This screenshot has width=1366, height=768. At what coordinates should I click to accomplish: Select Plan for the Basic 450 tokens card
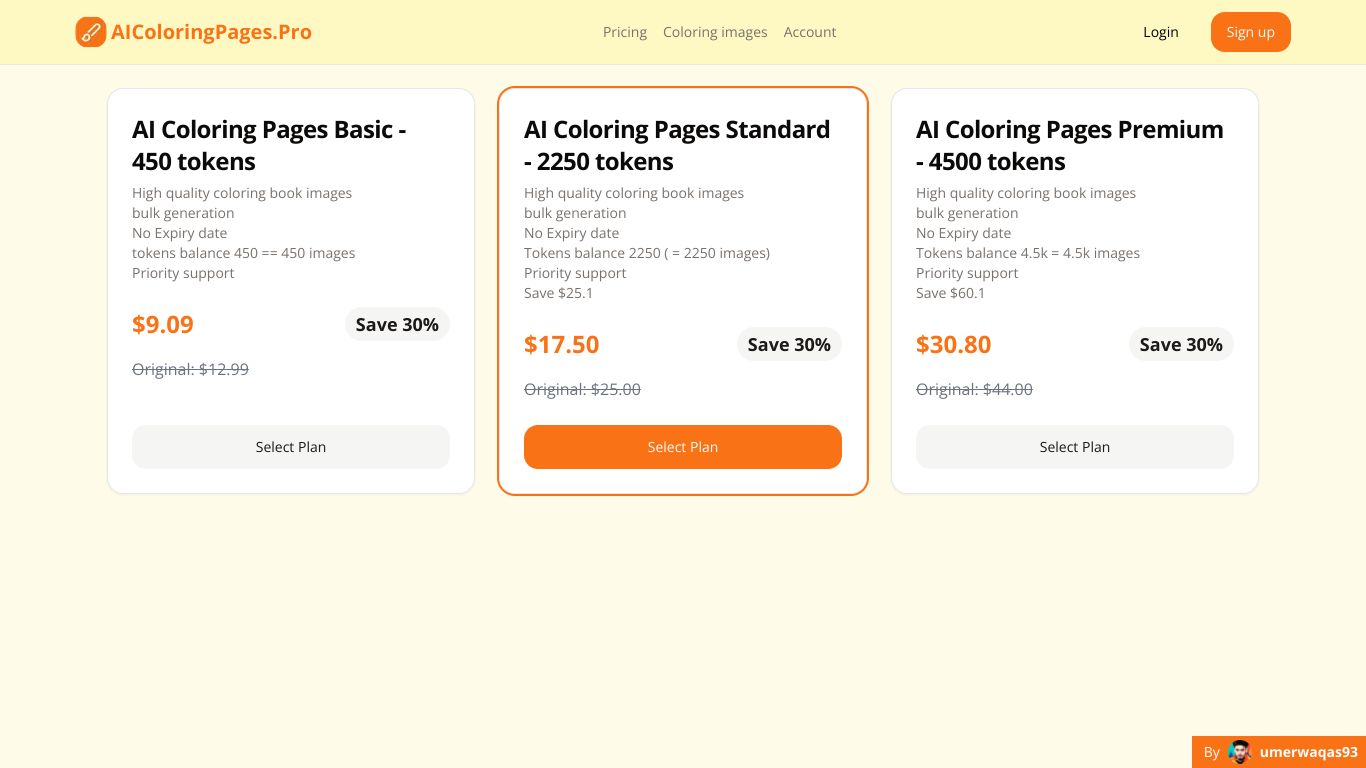pyautogui.click(x=291, y=447)
